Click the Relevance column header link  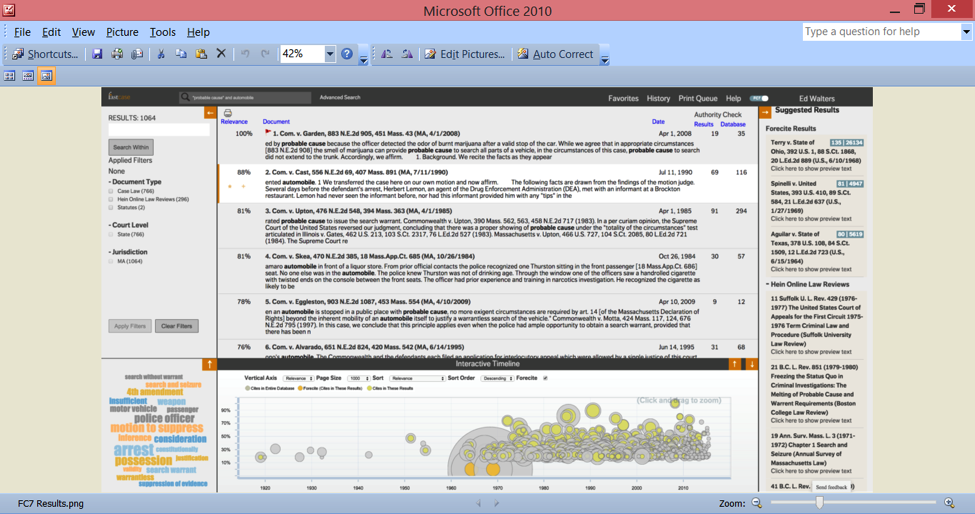pos(234,122)
